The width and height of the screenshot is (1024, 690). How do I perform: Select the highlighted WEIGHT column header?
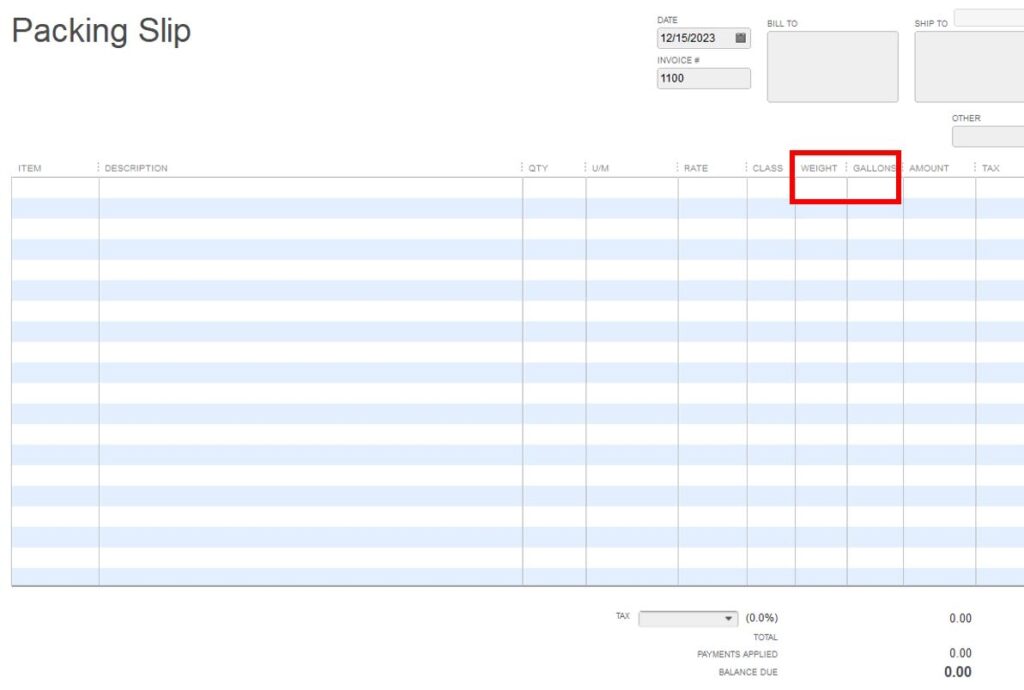point(818,168)
